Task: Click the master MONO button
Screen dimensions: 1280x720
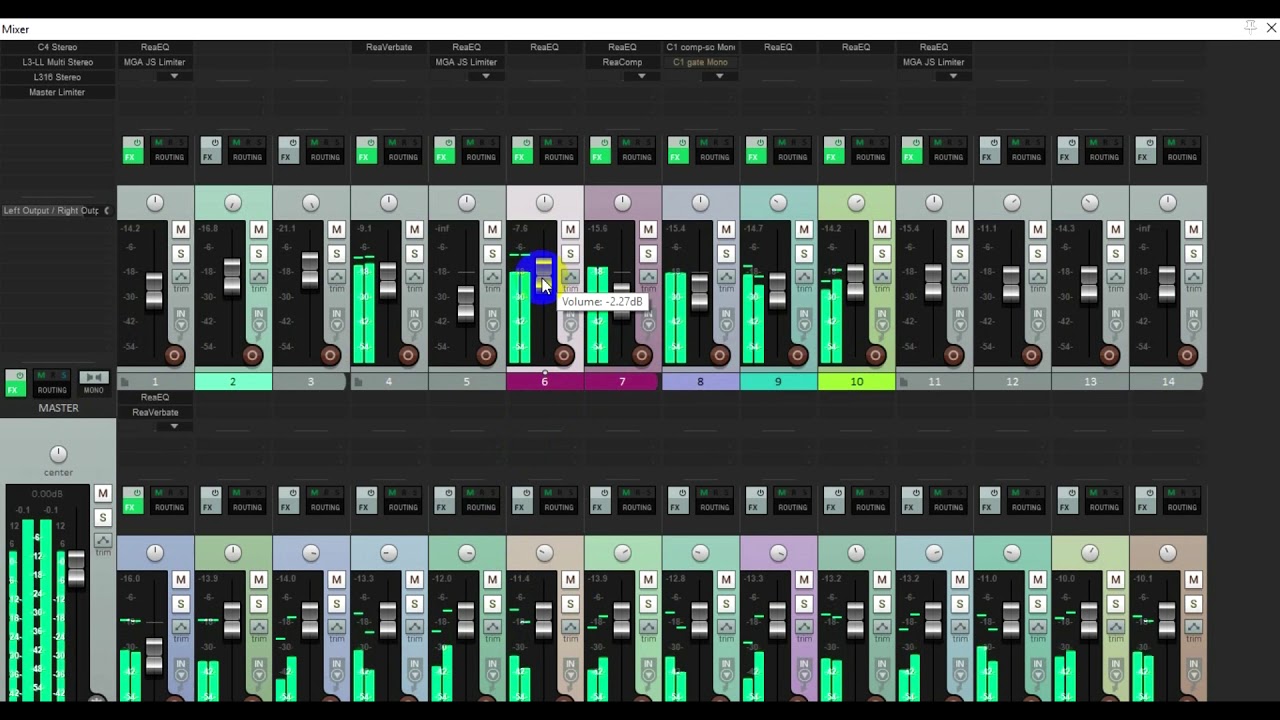Action: [x=93, y=383]
